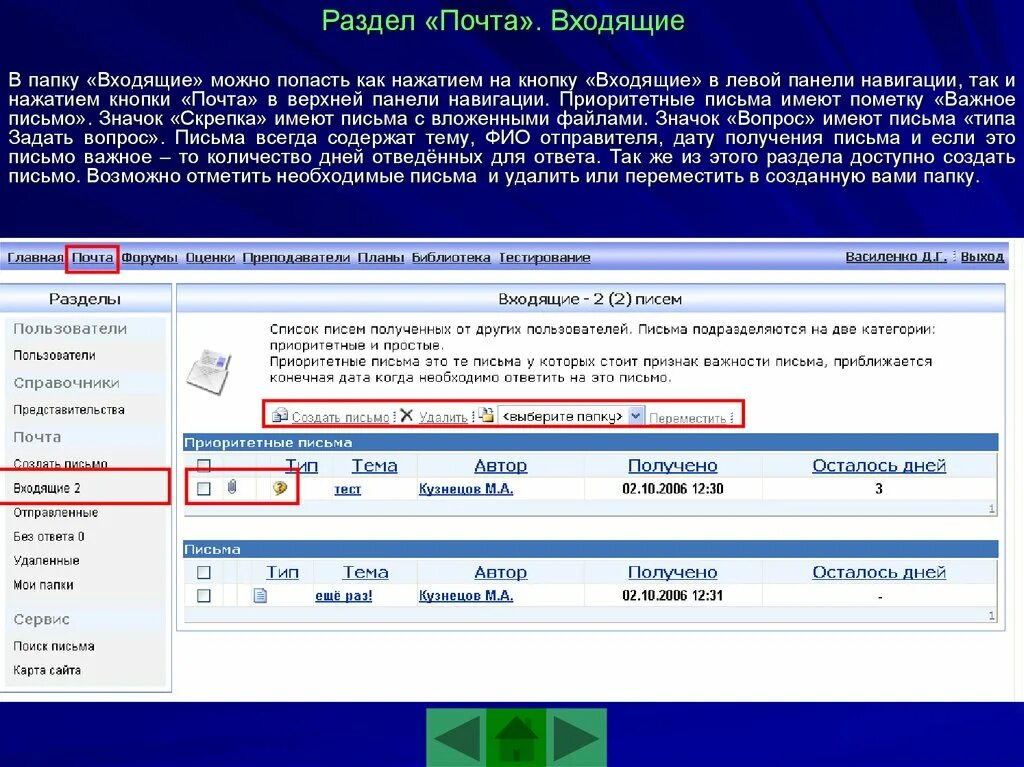
Task: Open Без ответа 0 in the sidebar
Action: pos(48,536)
